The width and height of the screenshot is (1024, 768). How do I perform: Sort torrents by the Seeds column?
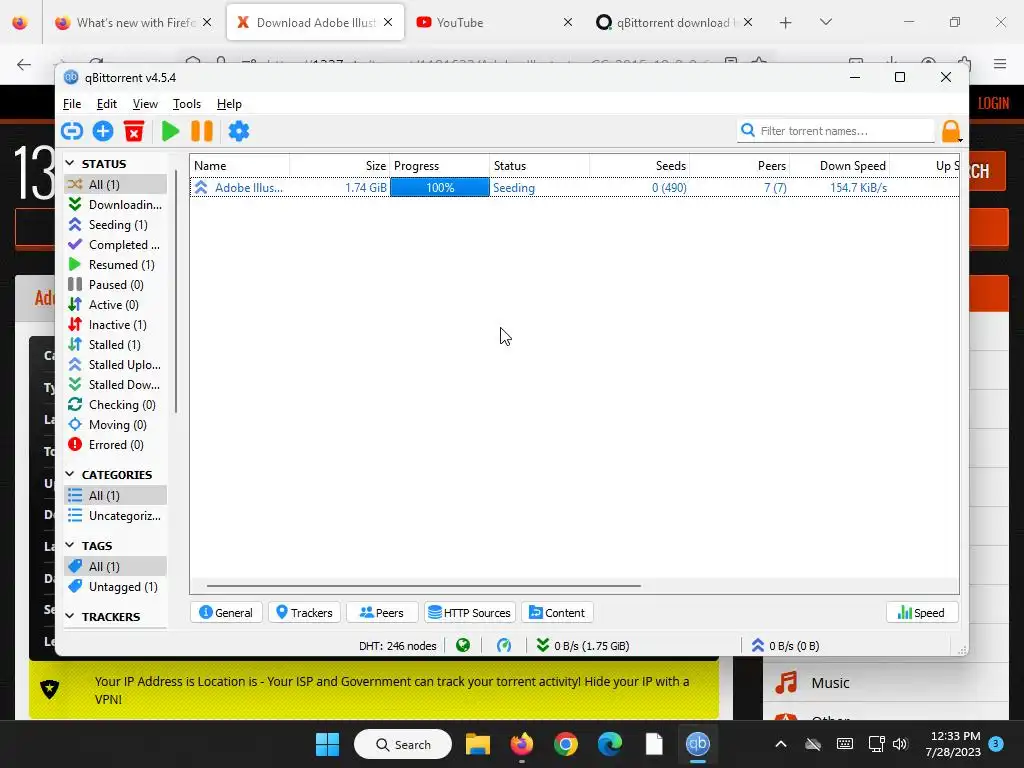pyautogui.click(x=639, y=166)
